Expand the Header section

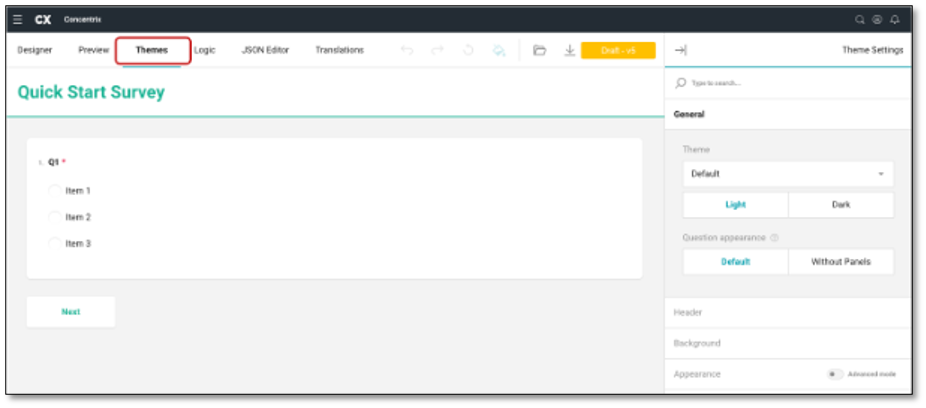(788, 312)
